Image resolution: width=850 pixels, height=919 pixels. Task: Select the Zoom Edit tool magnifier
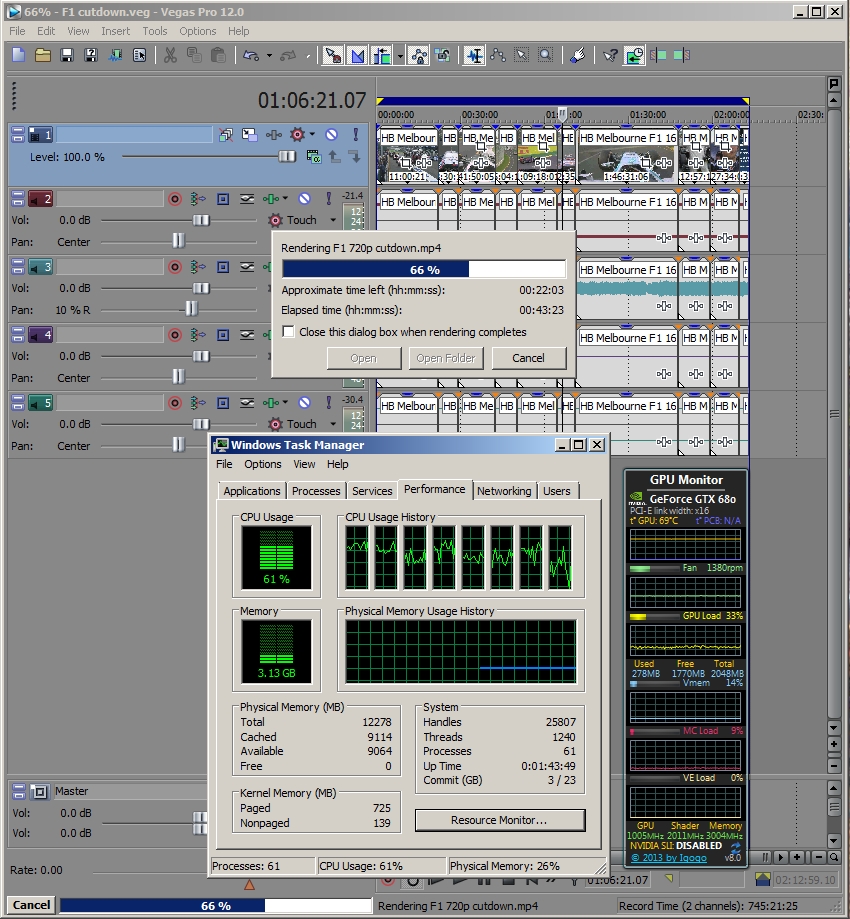(x=546, y=56)
